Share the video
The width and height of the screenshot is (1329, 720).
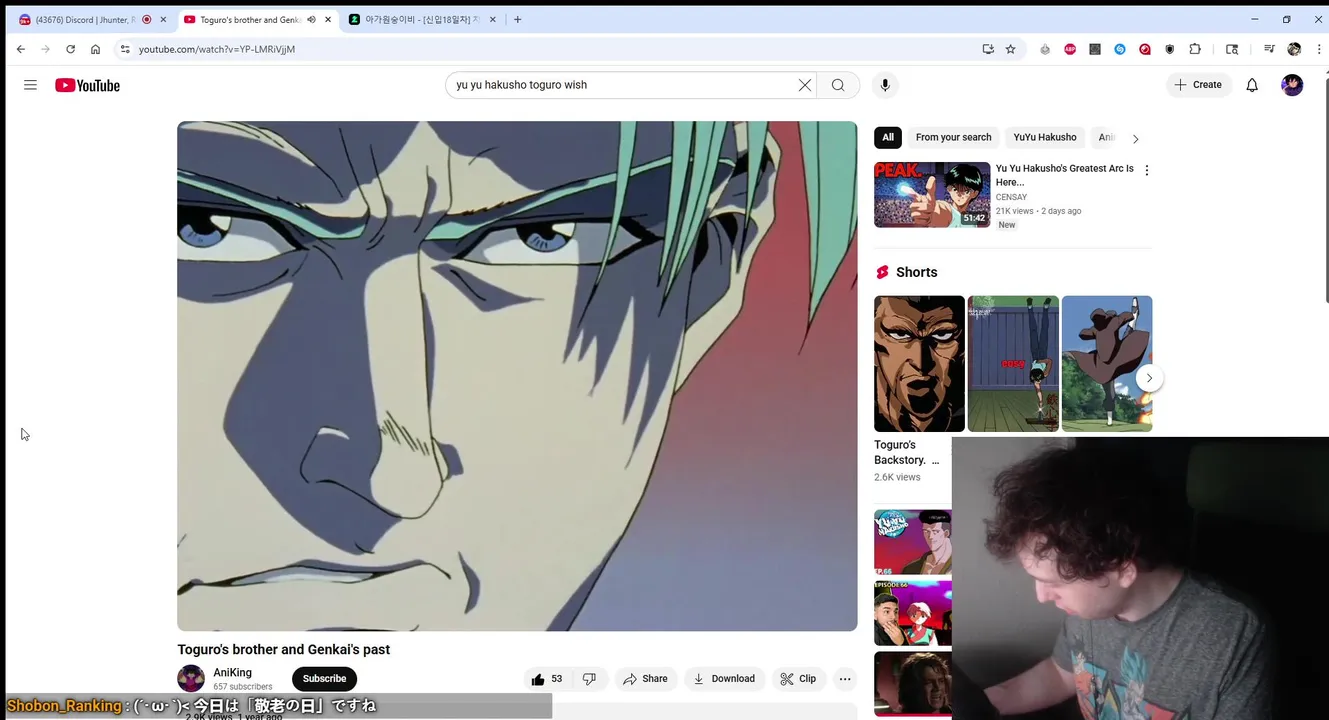click(645, 679)
